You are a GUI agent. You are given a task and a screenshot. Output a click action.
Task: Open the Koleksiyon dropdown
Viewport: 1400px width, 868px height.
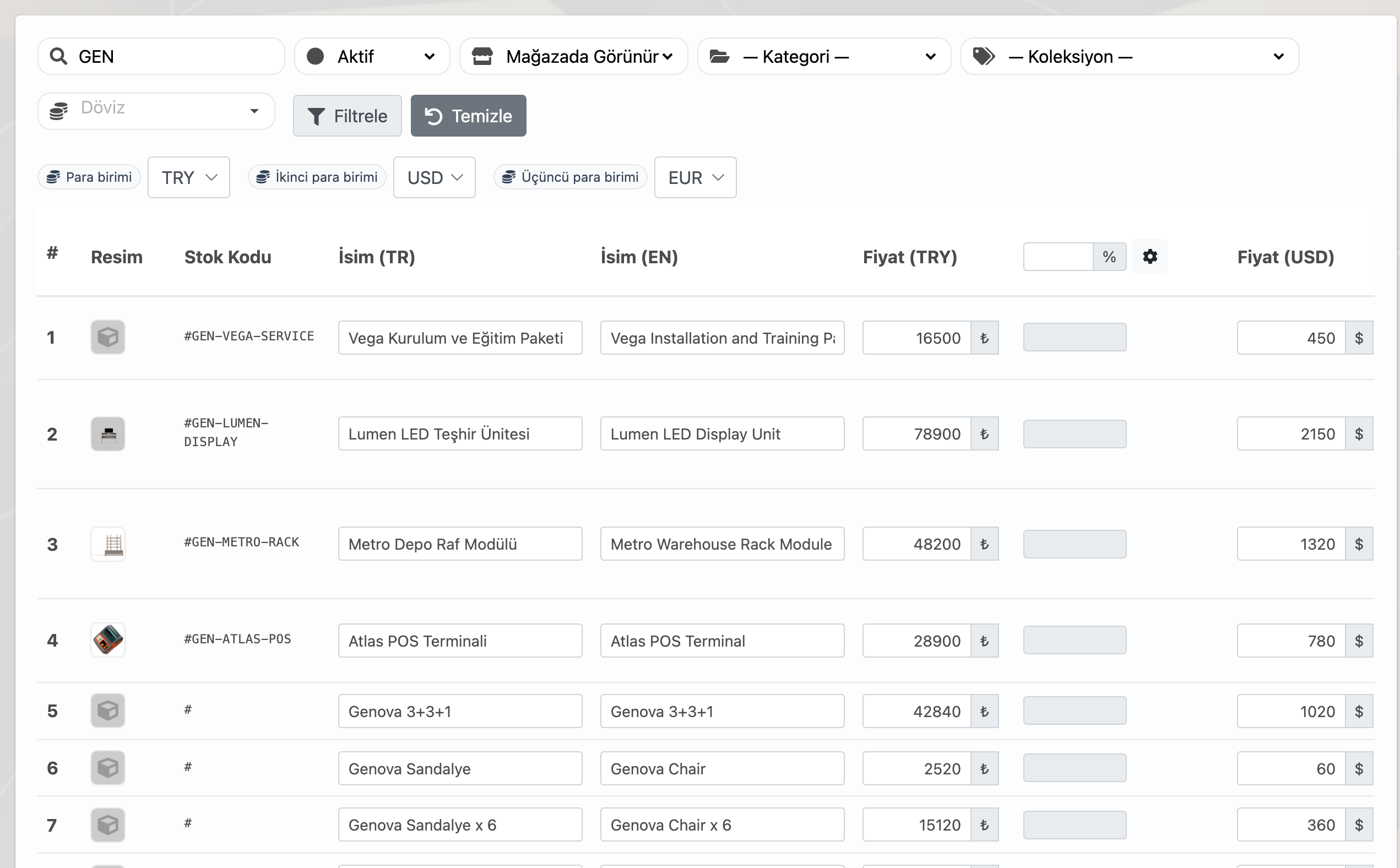(x=1130, y=56)
